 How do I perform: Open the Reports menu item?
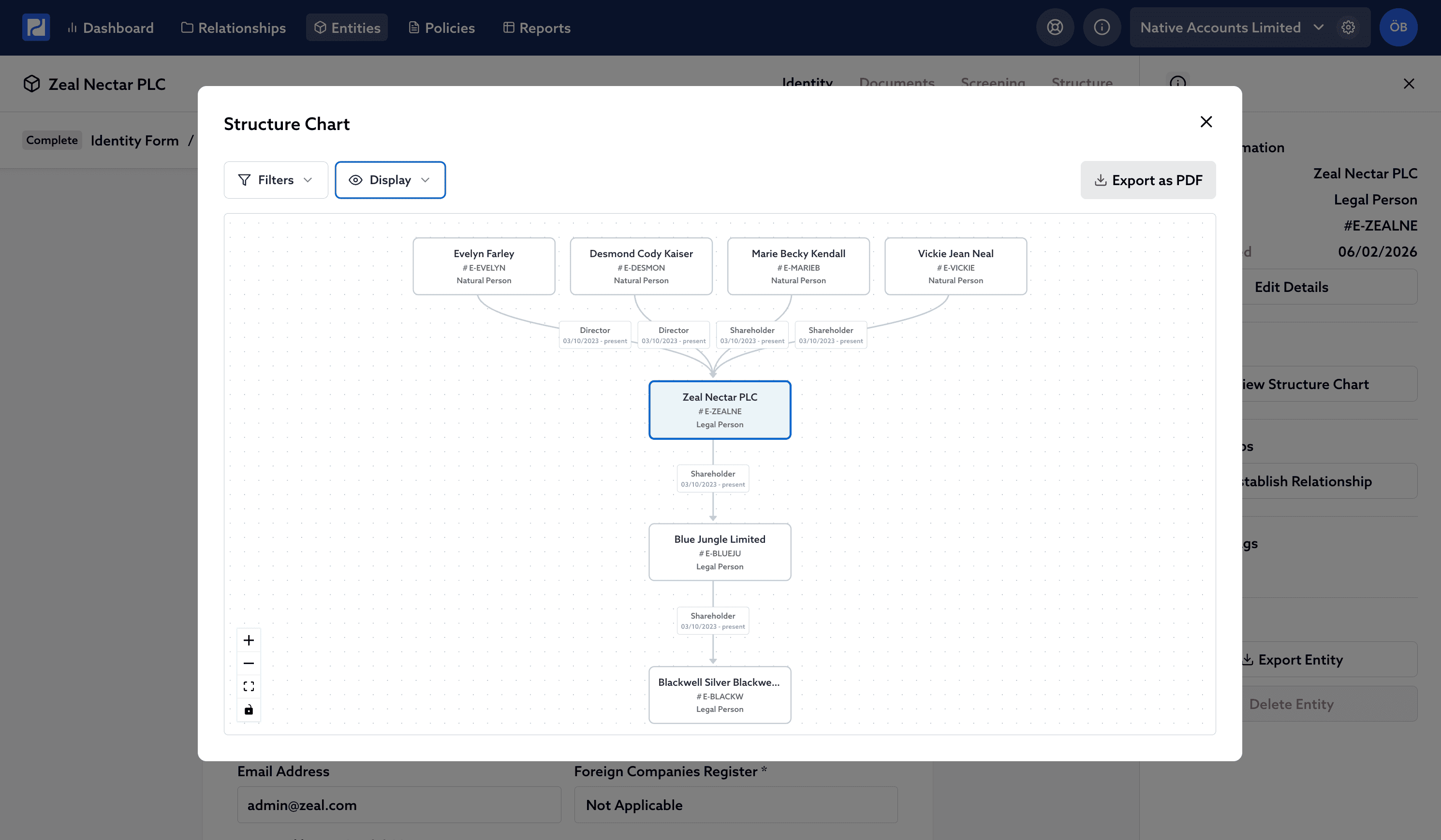[536, 28]
